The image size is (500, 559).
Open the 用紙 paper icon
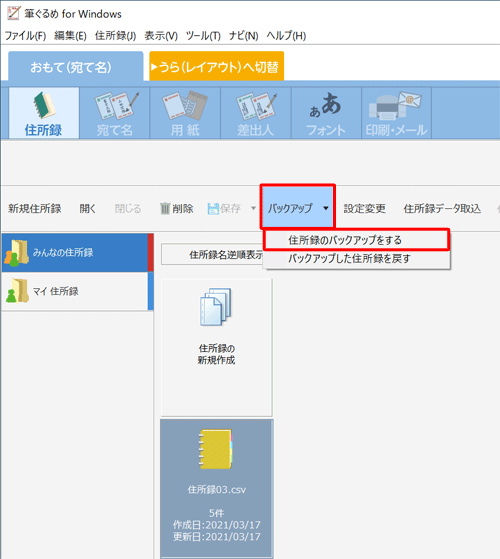(185, 113)
